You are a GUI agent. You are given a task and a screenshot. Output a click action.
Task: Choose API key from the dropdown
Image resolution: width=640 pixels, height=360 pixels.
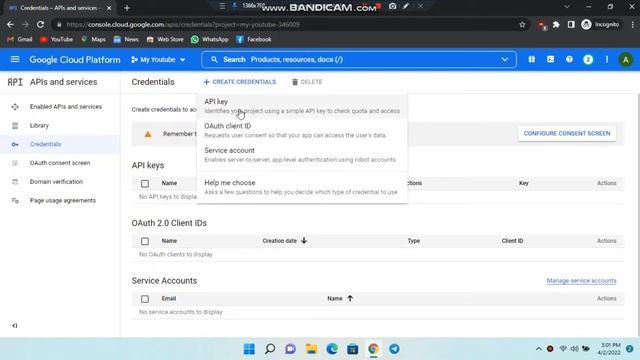[302, 106]
